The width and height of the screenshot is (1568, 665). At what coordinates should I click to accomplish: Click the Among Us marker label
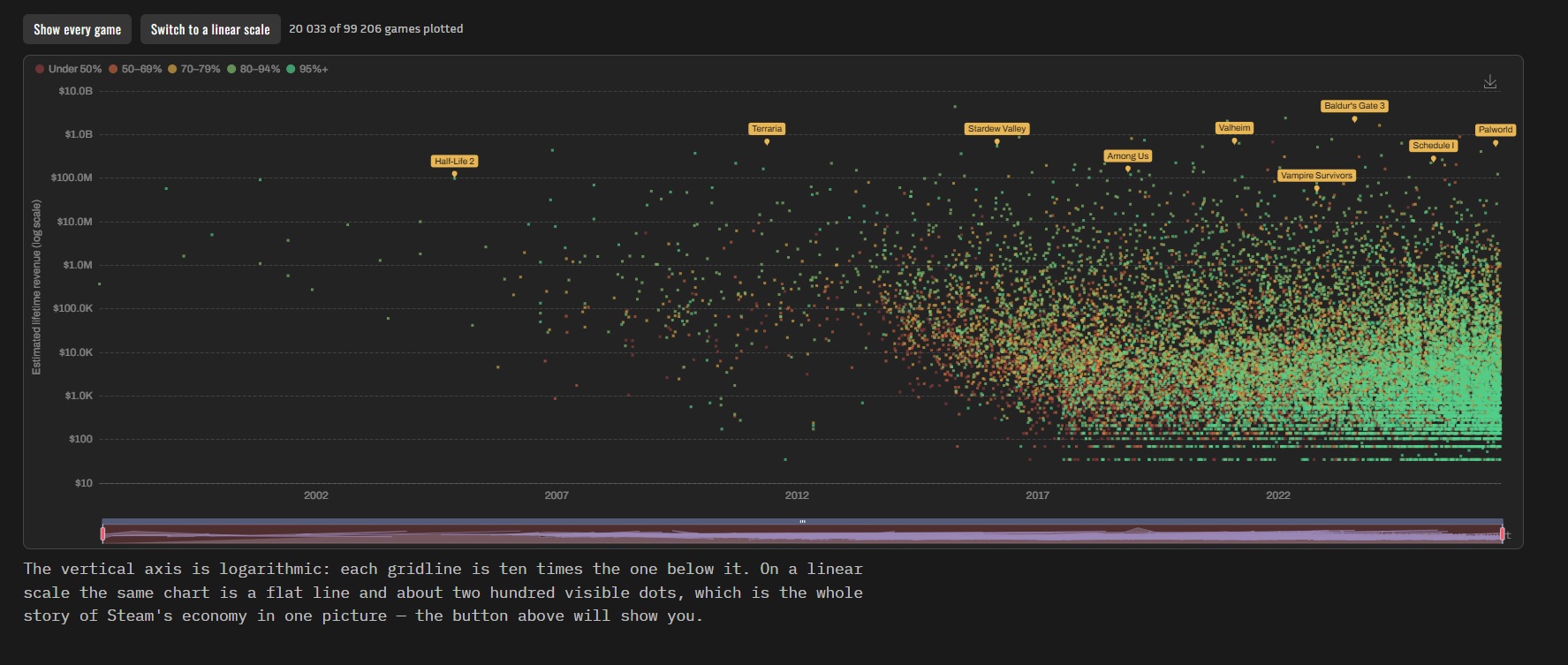coord(1128,156)
